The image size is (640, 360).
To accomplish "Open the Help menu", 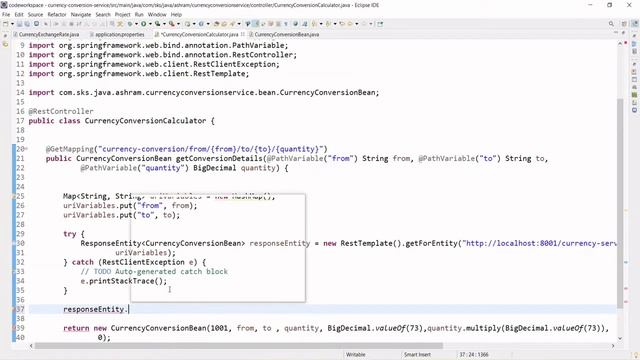I will [x=176, y=14].
